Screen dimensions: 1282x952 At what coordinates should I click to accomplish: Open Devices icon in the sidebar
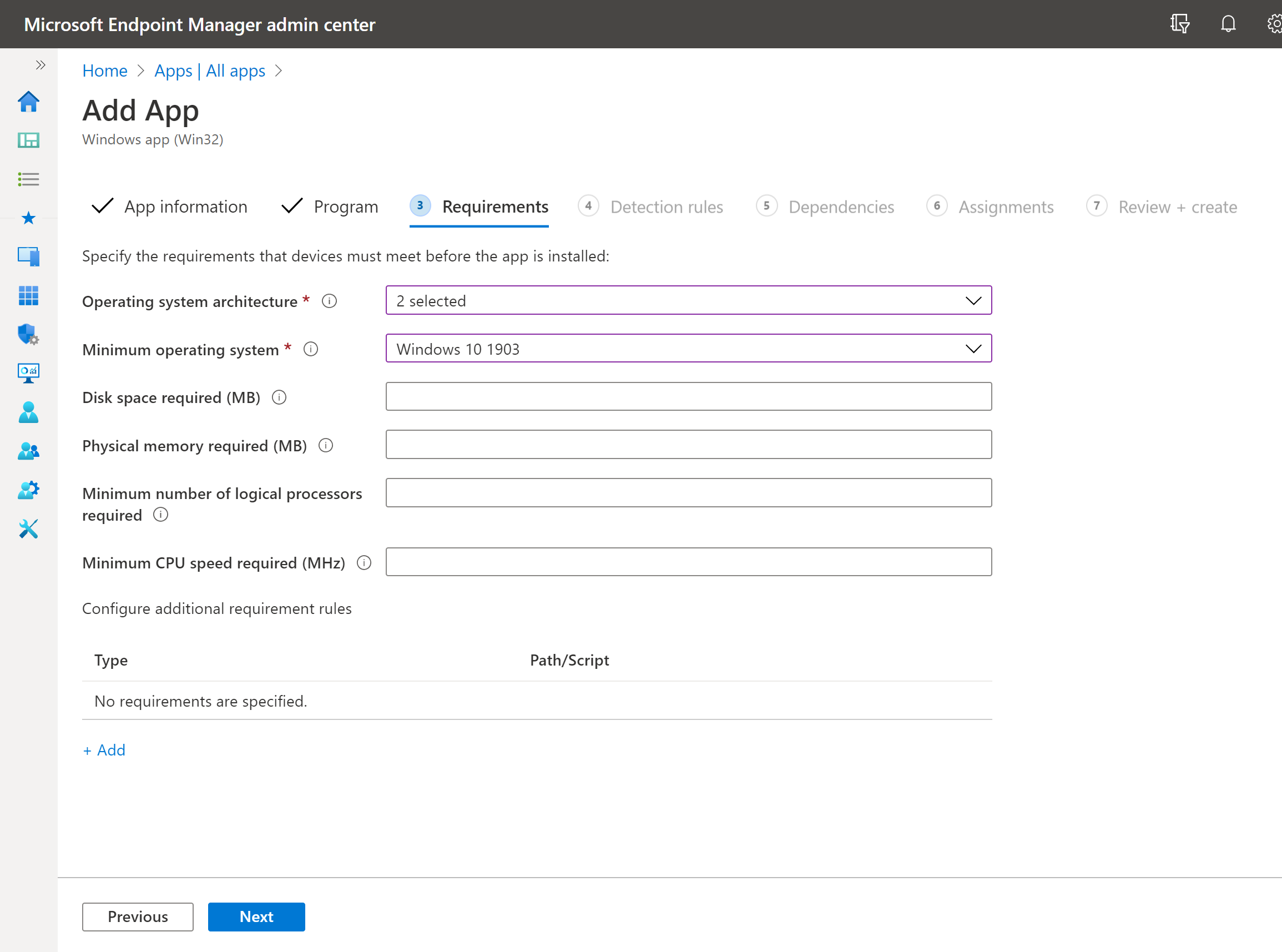pyautogui.click(x=28, y=256)
